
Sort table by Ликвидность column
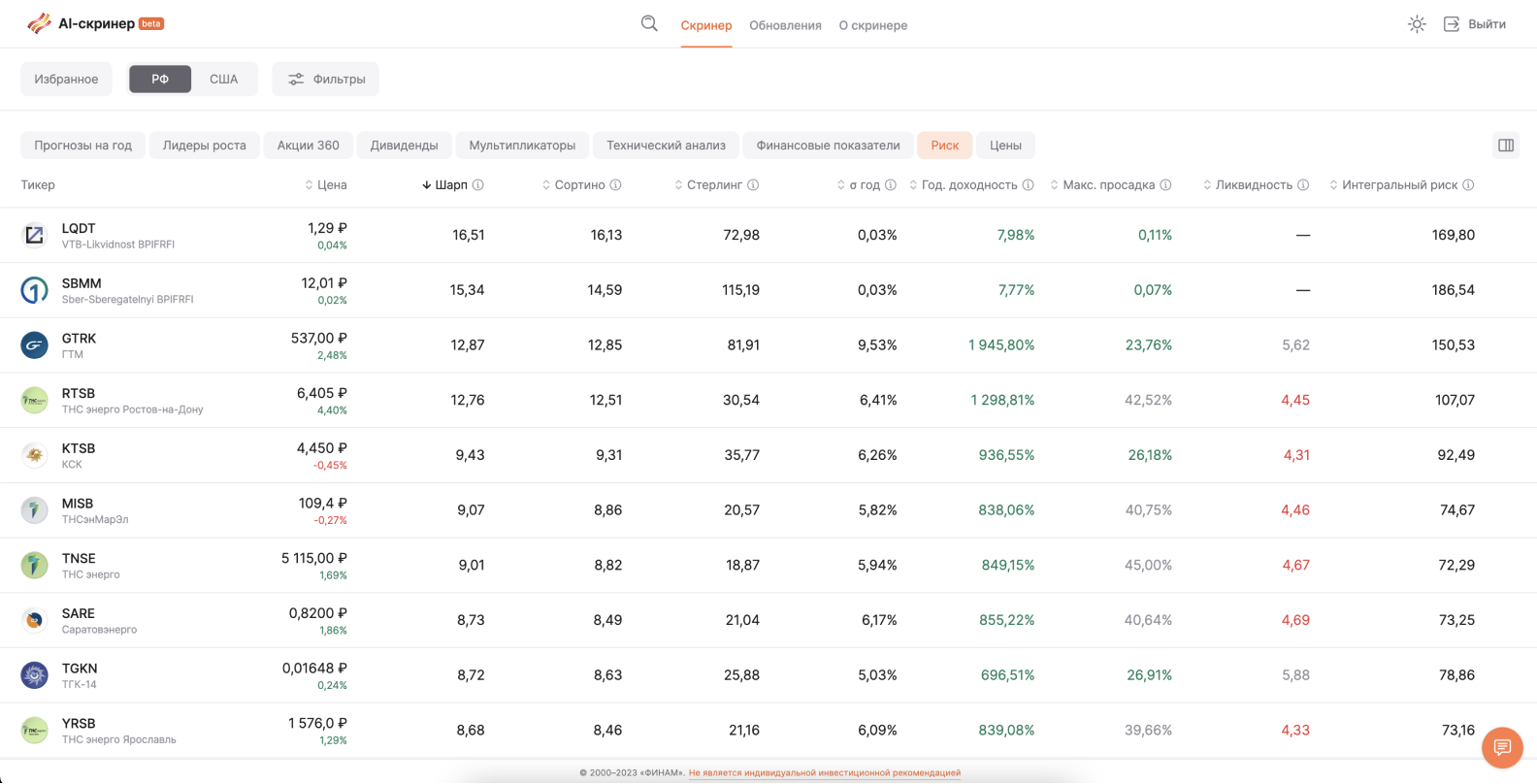(1248, 185)
